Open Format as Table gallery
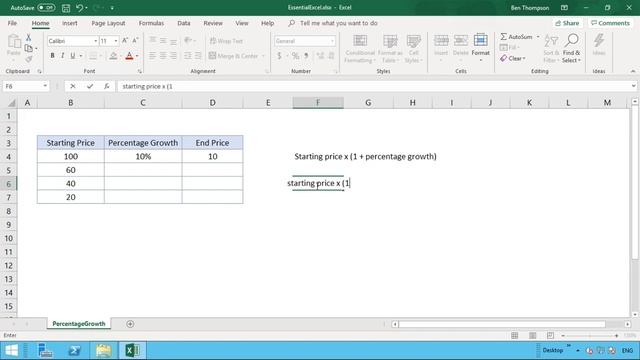Viewport: 640px width, 360px height. click(390, 49)
